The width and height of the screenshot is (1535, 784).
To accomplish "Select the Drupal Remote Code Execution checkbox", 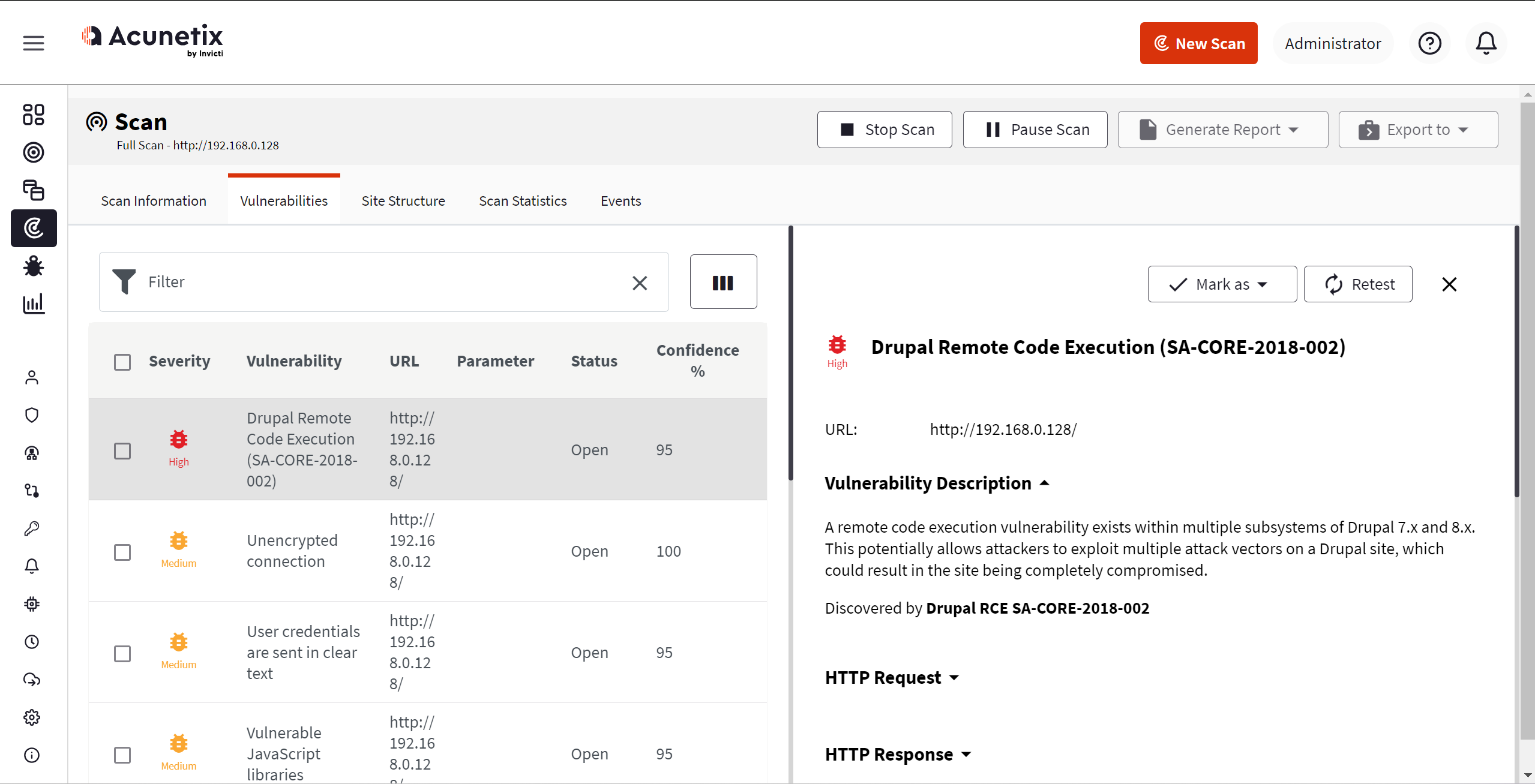I will (122, 450).
